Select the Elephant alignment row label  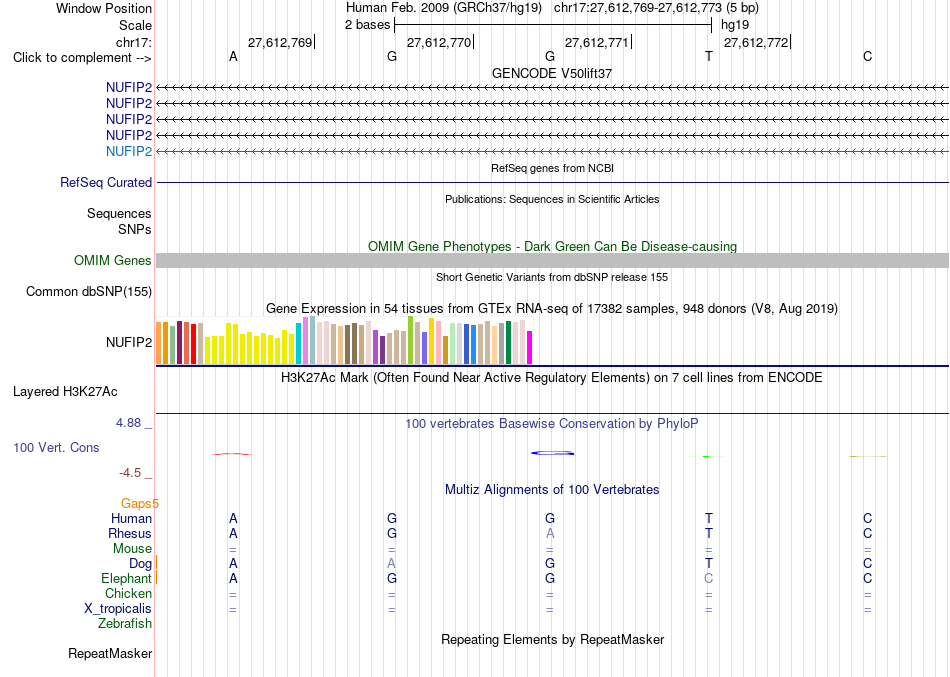click(x=126, y=579)
